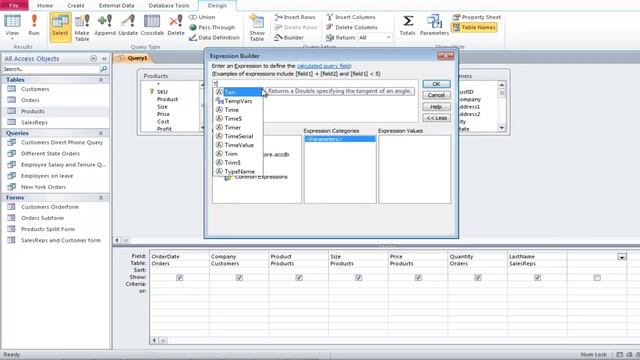Click Delete Columns in Query Setup
The image size is (640, 360).
[x=351, y=27]
